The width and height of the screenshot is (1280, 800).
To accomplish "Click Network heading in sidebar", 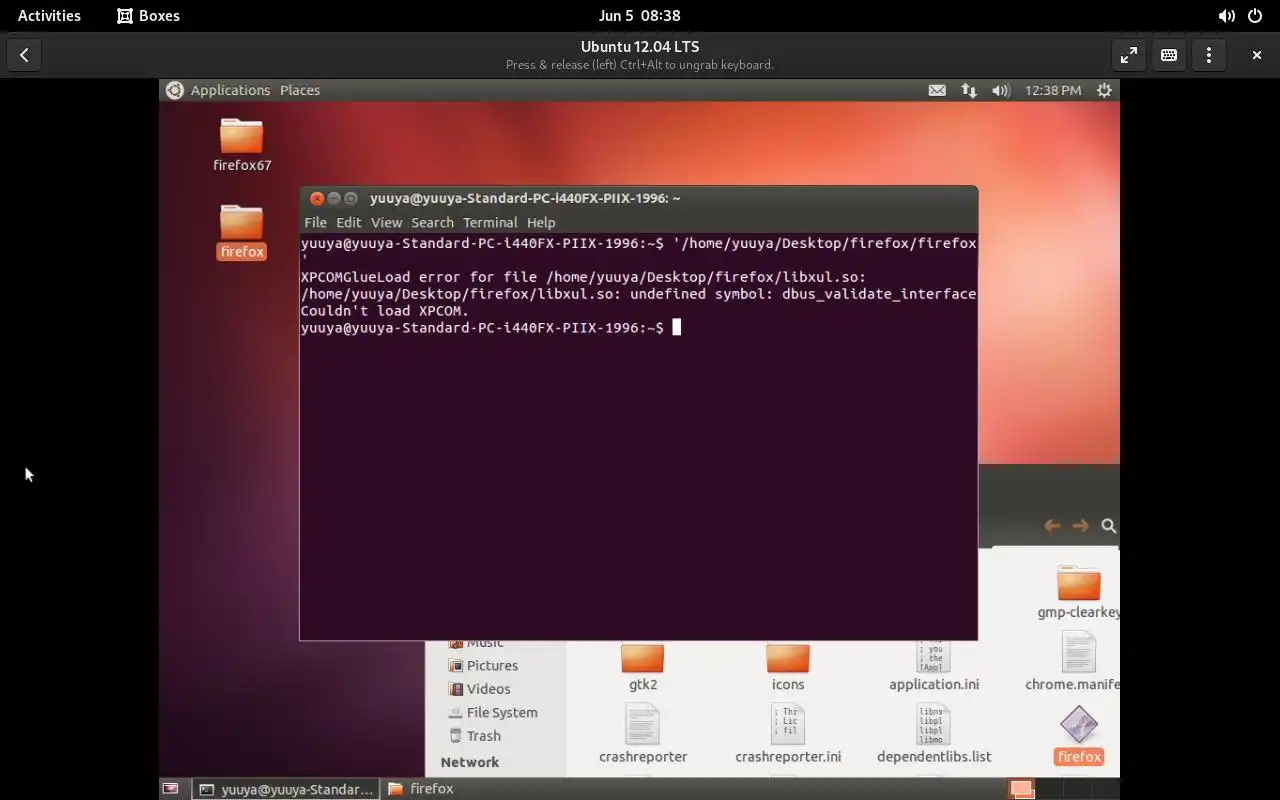I will click(x=469, y=762).
